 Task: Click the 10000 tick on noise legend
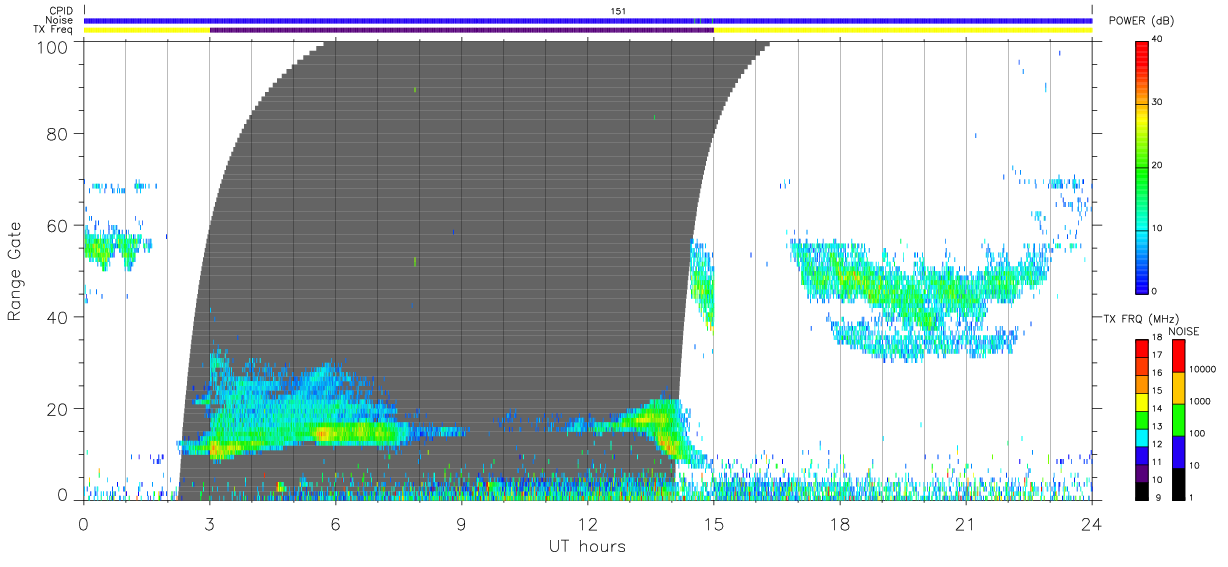click(1203, 369)
